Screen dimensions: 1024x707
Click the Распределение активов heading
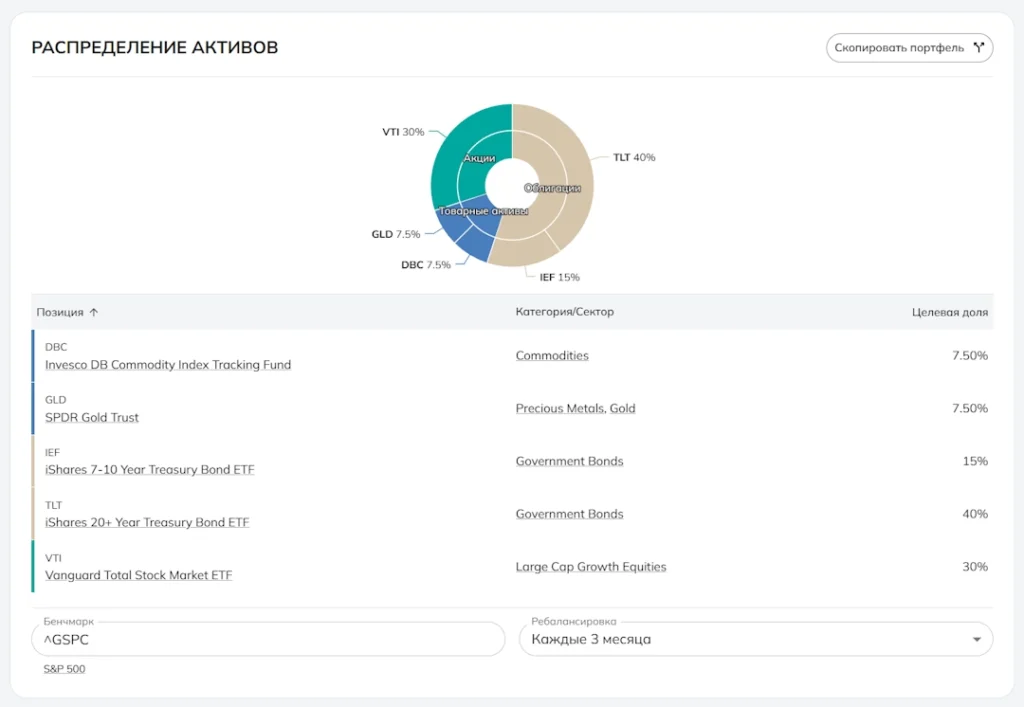coord(155,48)
